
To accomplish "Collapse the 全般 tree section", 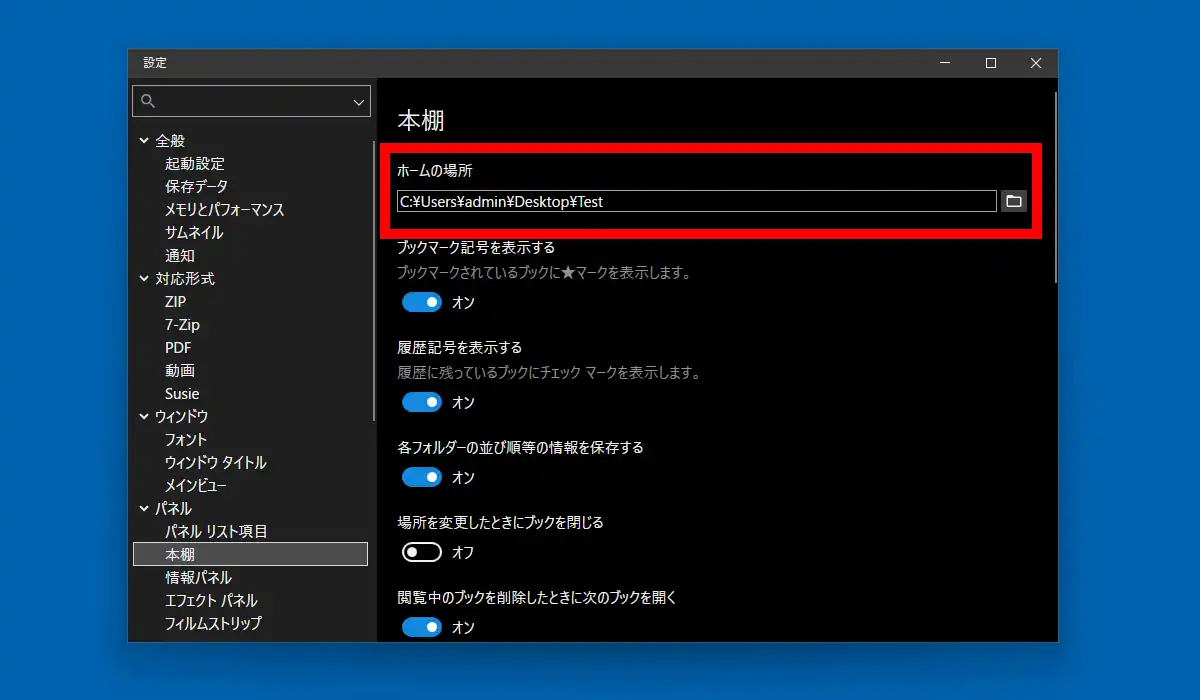I will click(x=144, y=141).
